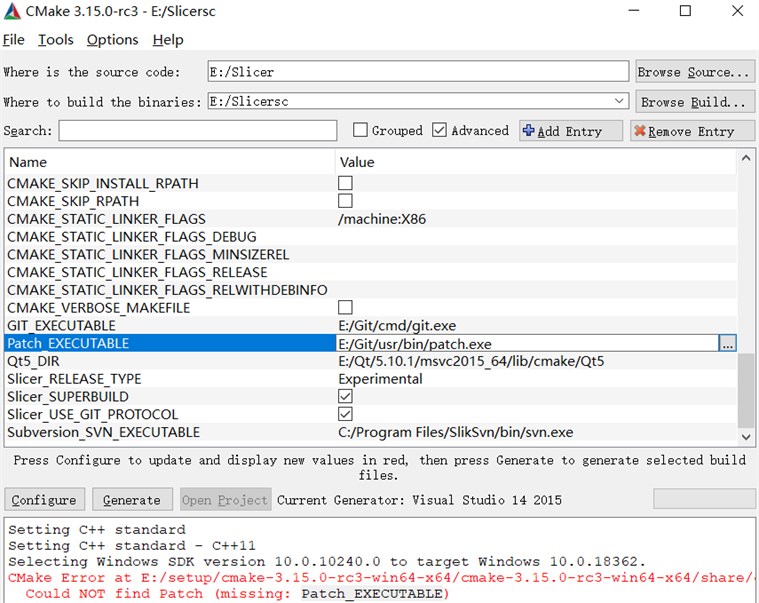Uncheck Slicer_USE_GIT_PROTOCOL checkbox

pyautogui.click(x=345, y=414)
